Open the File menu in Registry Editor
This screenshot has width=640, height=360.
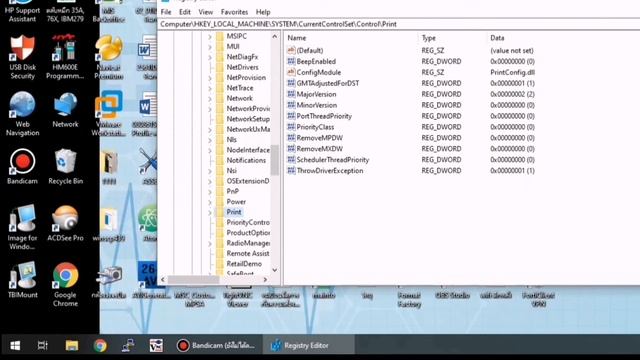tap(166, 12)
